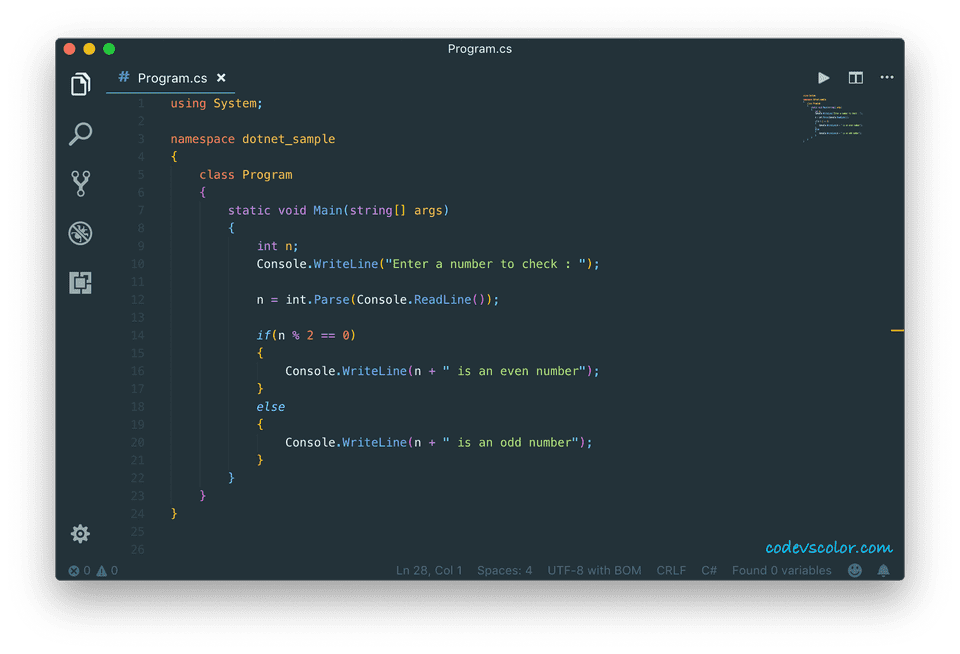Change encoding via UTF-8 with BOM

594,570
